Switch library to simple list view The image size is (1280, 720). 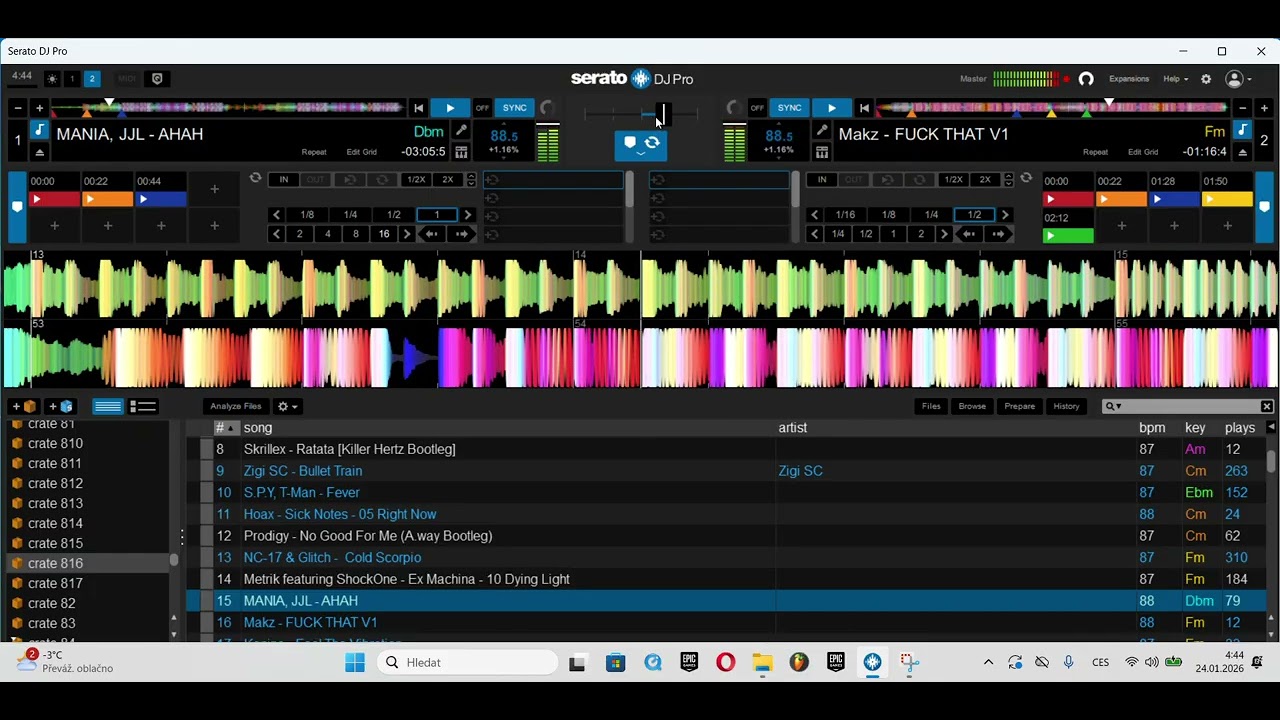coord(108,406)
